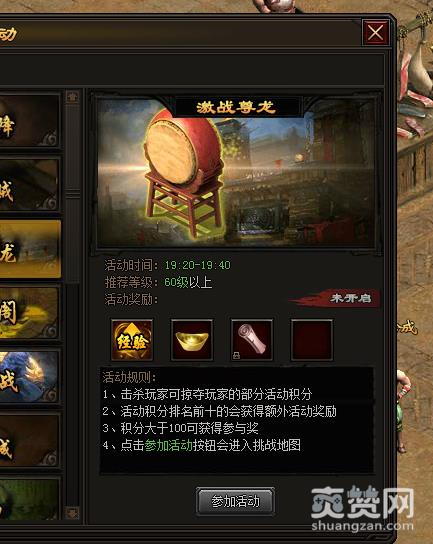
Task: Click the empty fourth reward slot
Action: tap(312, 340)
